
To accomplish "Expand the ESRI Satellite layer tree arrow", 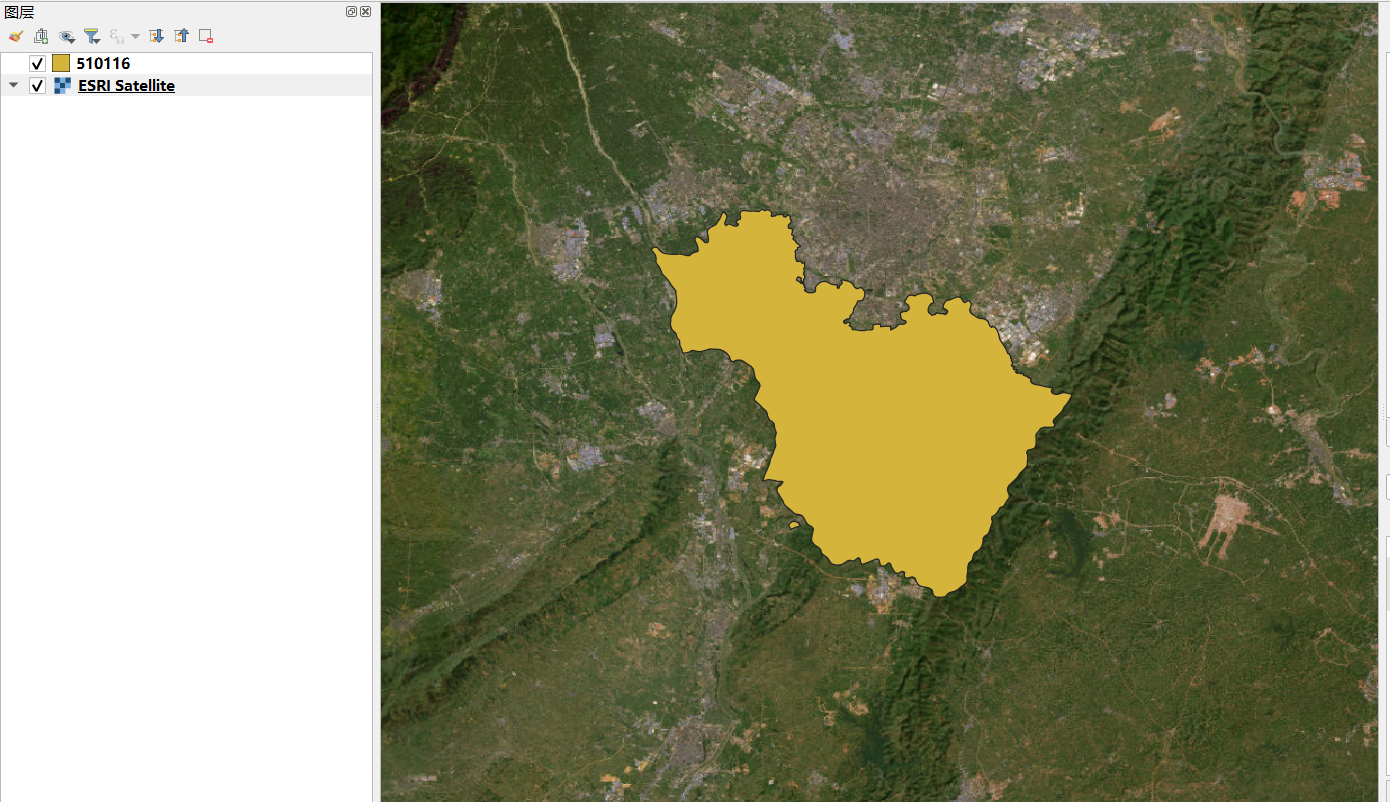I will [13, 86].
